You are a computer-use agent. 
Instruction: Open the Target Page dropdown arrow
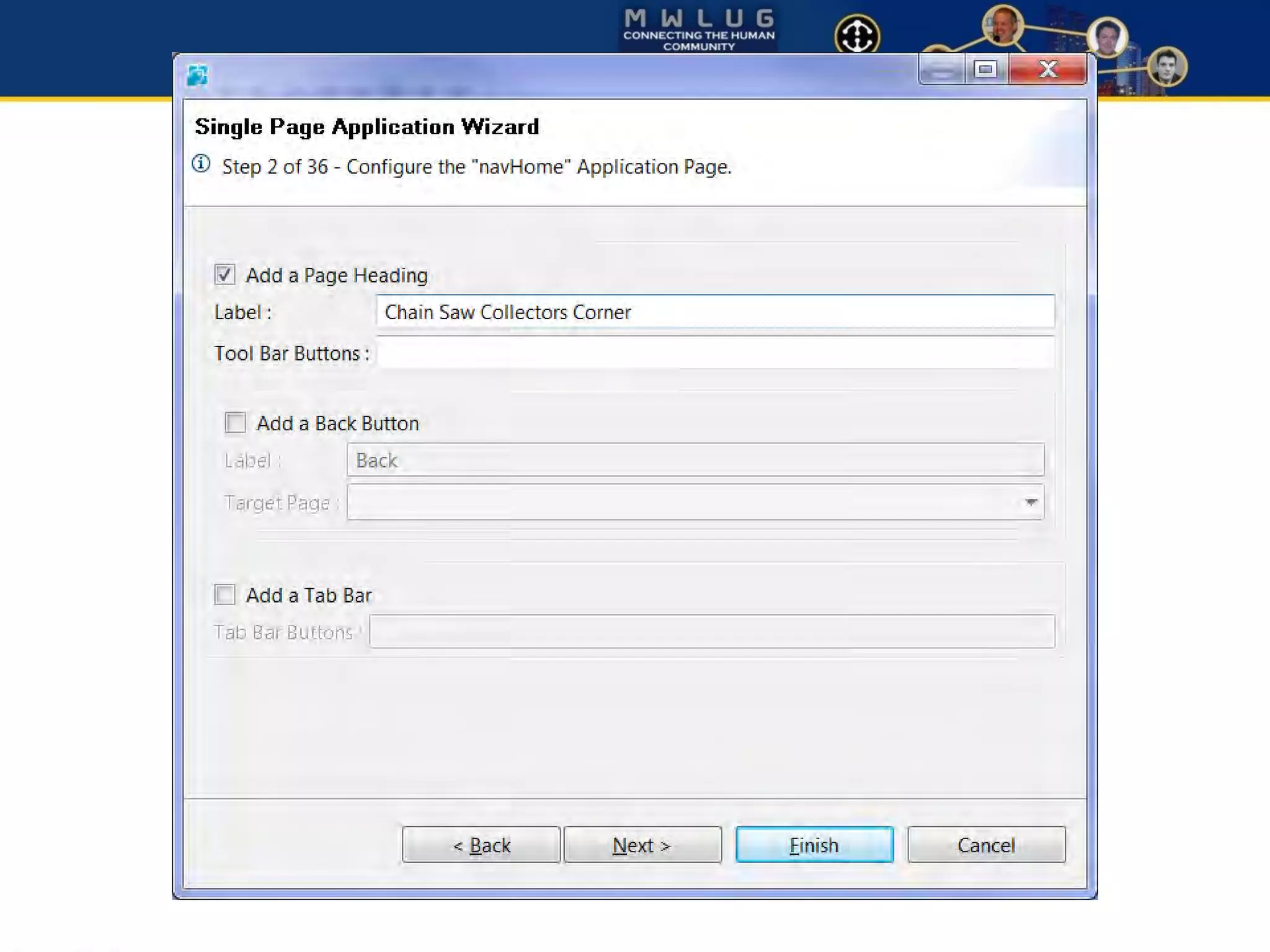click(1031, 502)
